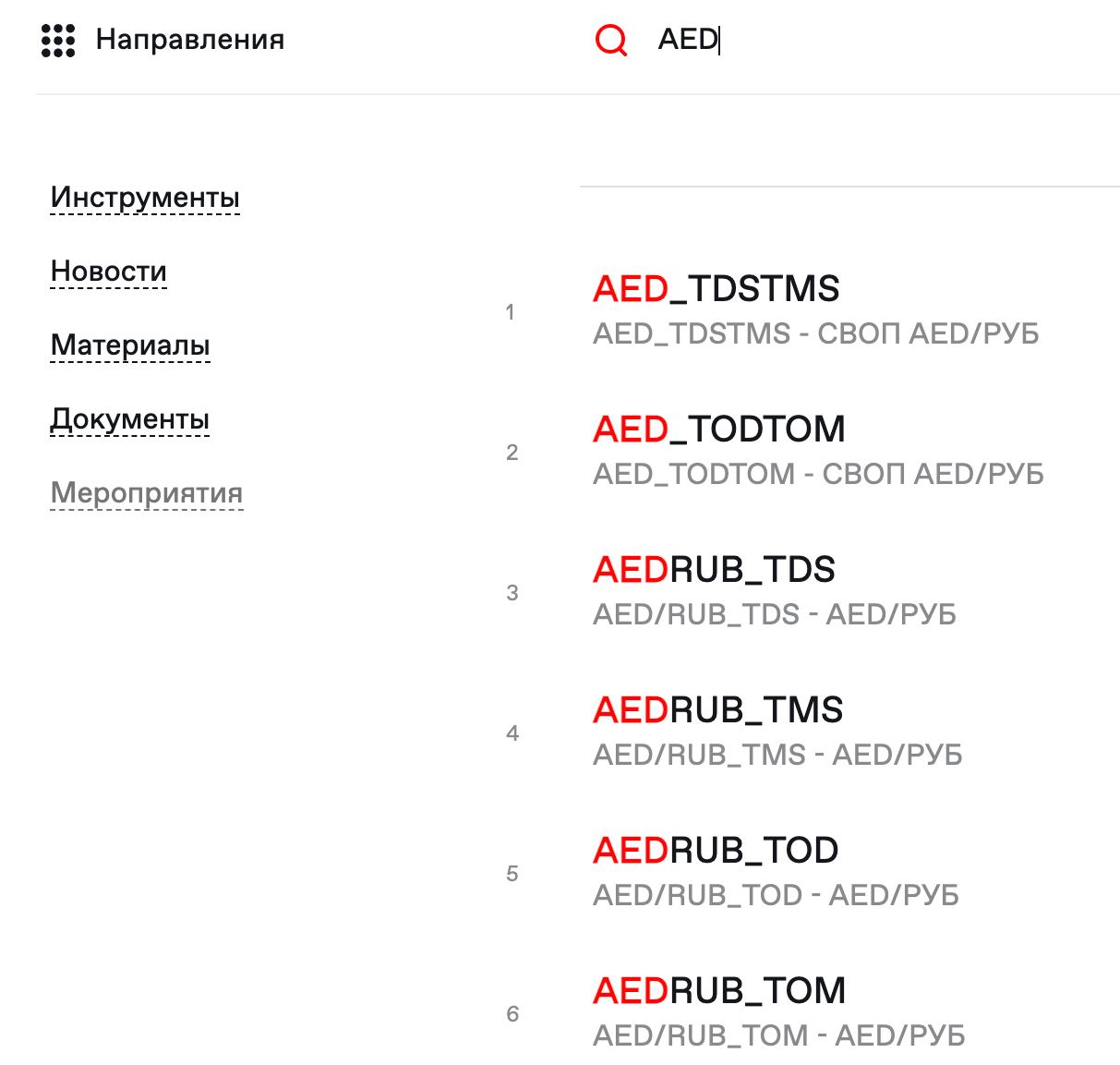Select the AED_TODTOM result
Image resolution: width=1120 pixels, height=1065 pixels.
click(719, 429)
